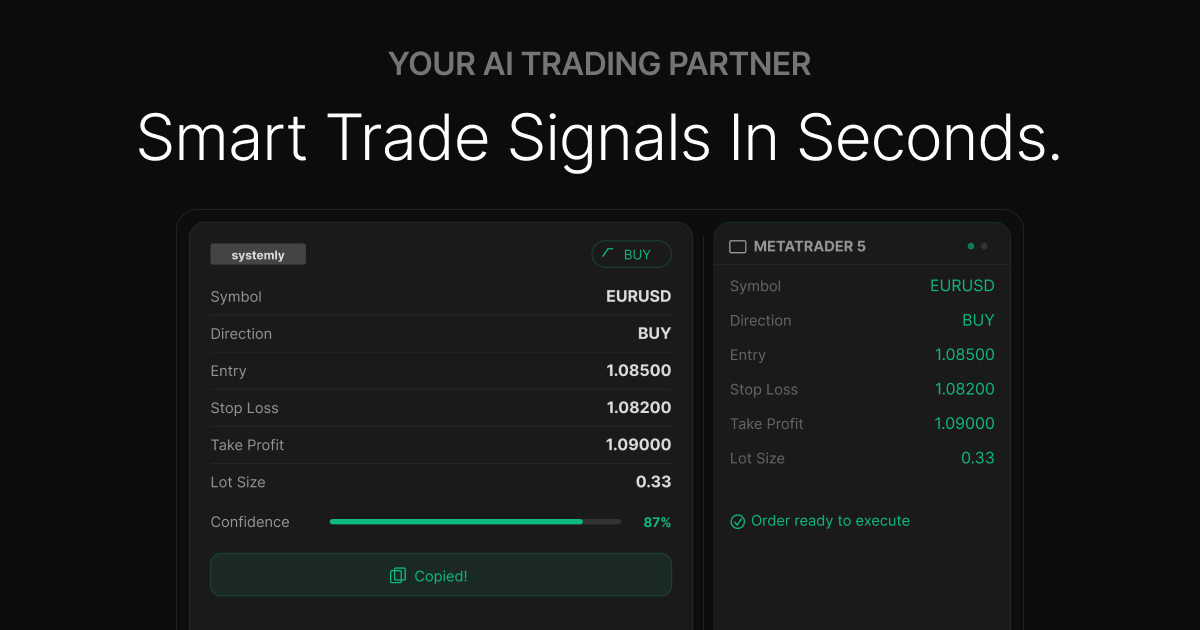Click the green EURUSD value in MetaTrader panel
This screenshot has width=1200, height=630.
(x=962, y=286)
